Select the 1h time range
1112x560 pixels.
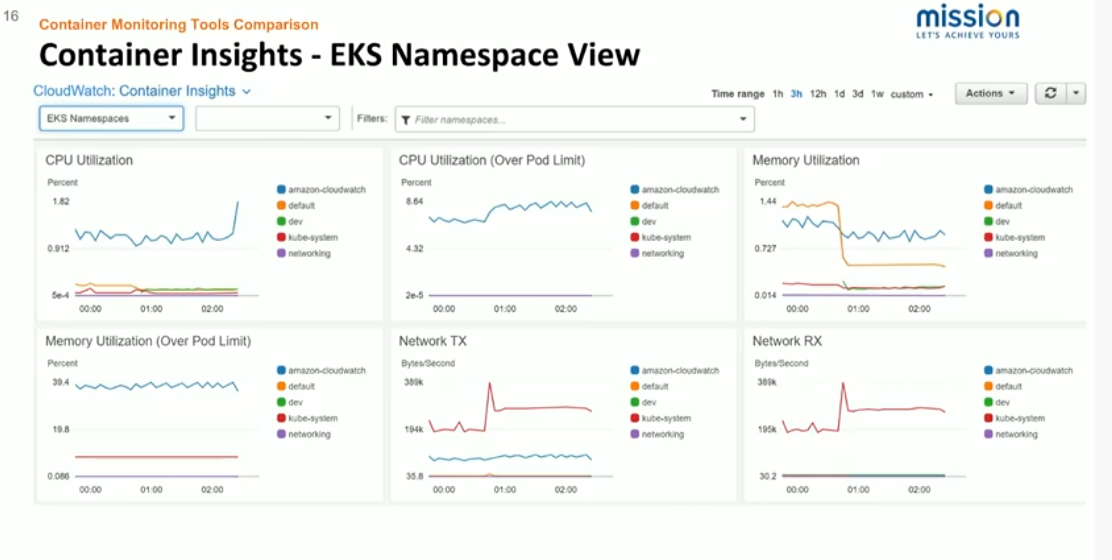[x=777, y=94]
